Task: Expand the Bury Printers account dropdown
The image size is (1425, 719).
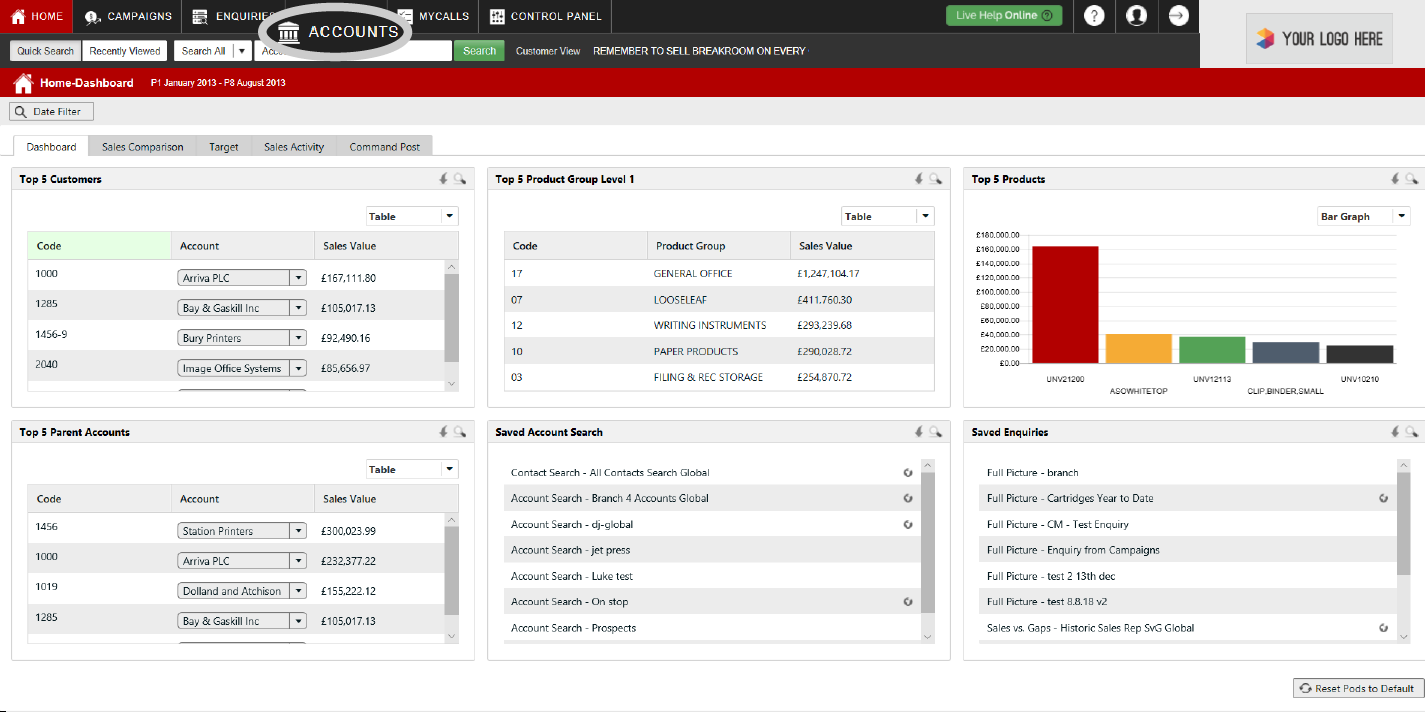Action: tap(297, 338)
